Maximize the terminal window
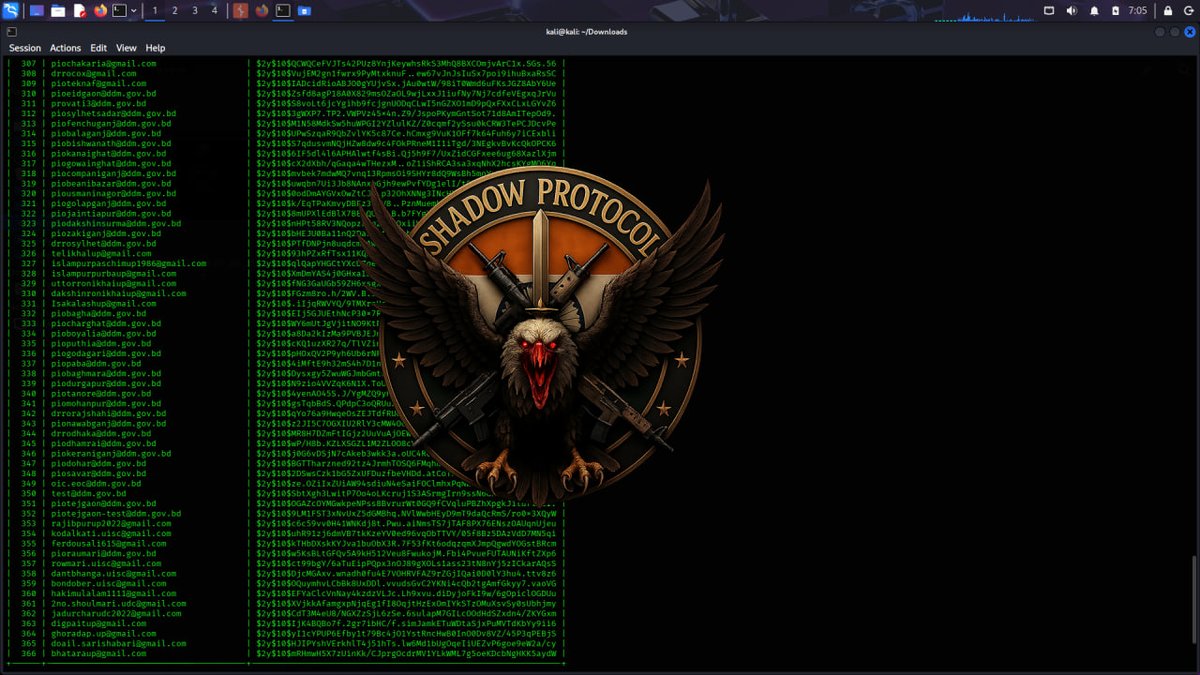This screenshot has width=1200, height=675. click(1174, 32)
